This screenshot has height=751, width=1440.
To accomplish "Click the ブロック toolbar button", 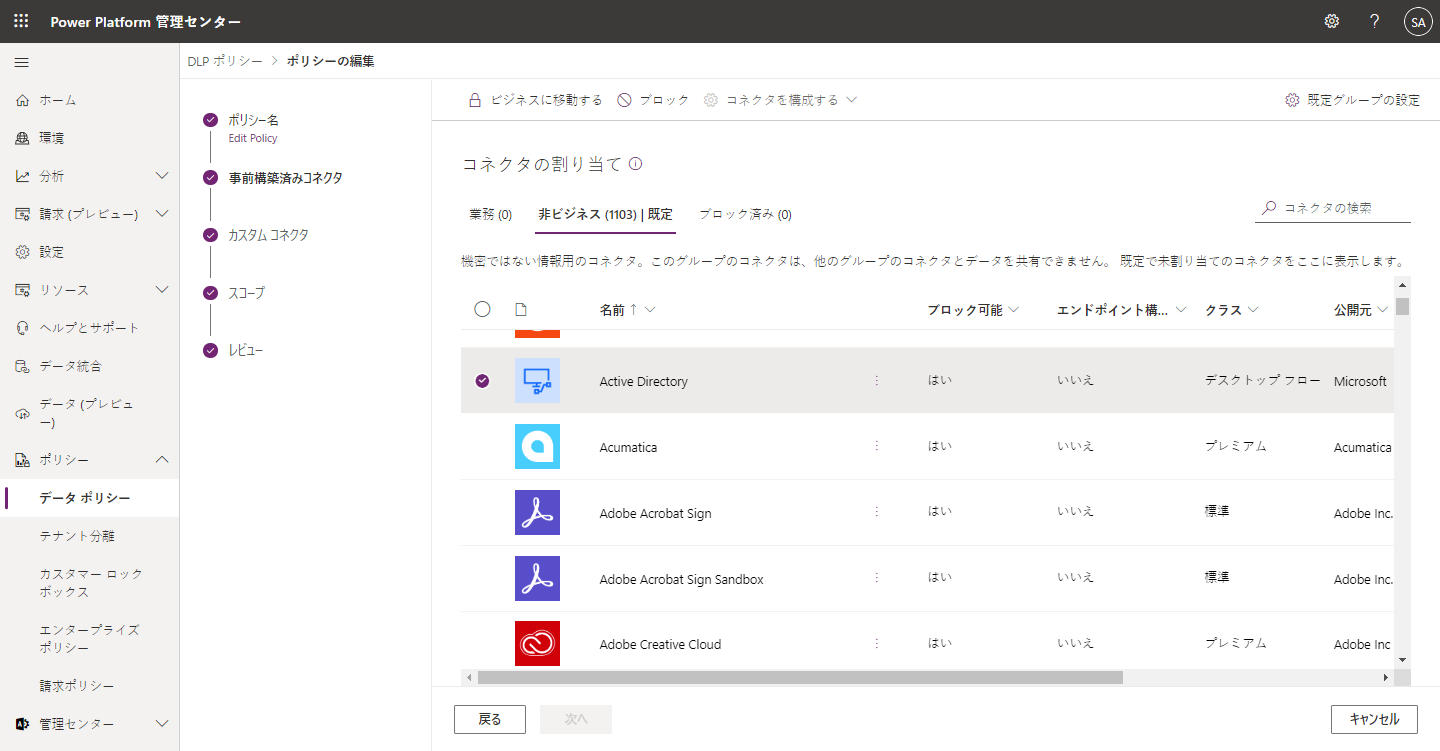I will (x=653, y=100).
